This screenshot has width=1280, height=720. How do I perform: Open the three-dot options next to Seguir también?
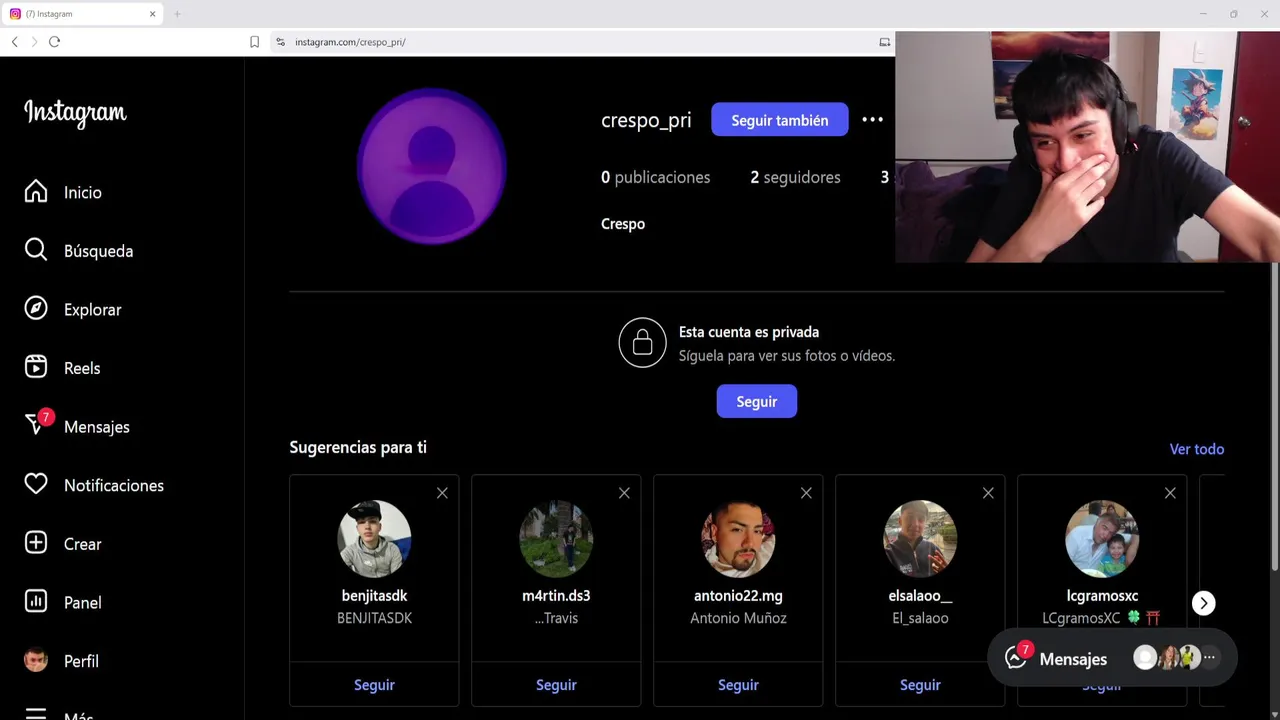tap(872, 120)
